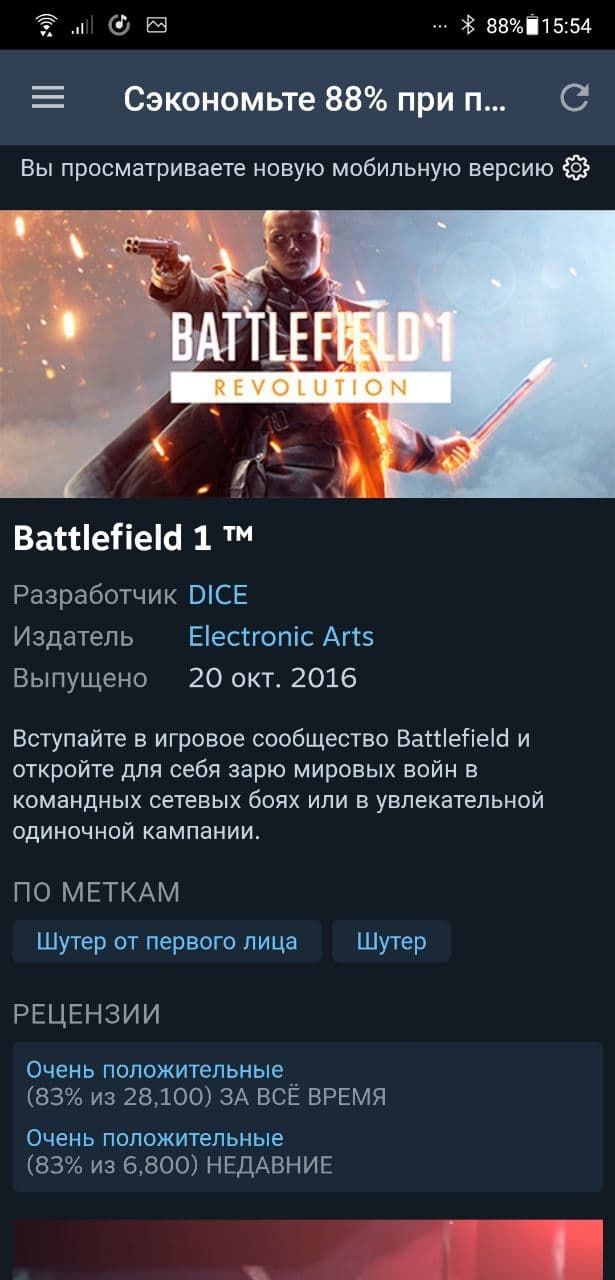The width and height of the screenshot is (615, 1280).
Task: Tap the 'Сэкономьте 88%' page title
Action: [315, 98]
